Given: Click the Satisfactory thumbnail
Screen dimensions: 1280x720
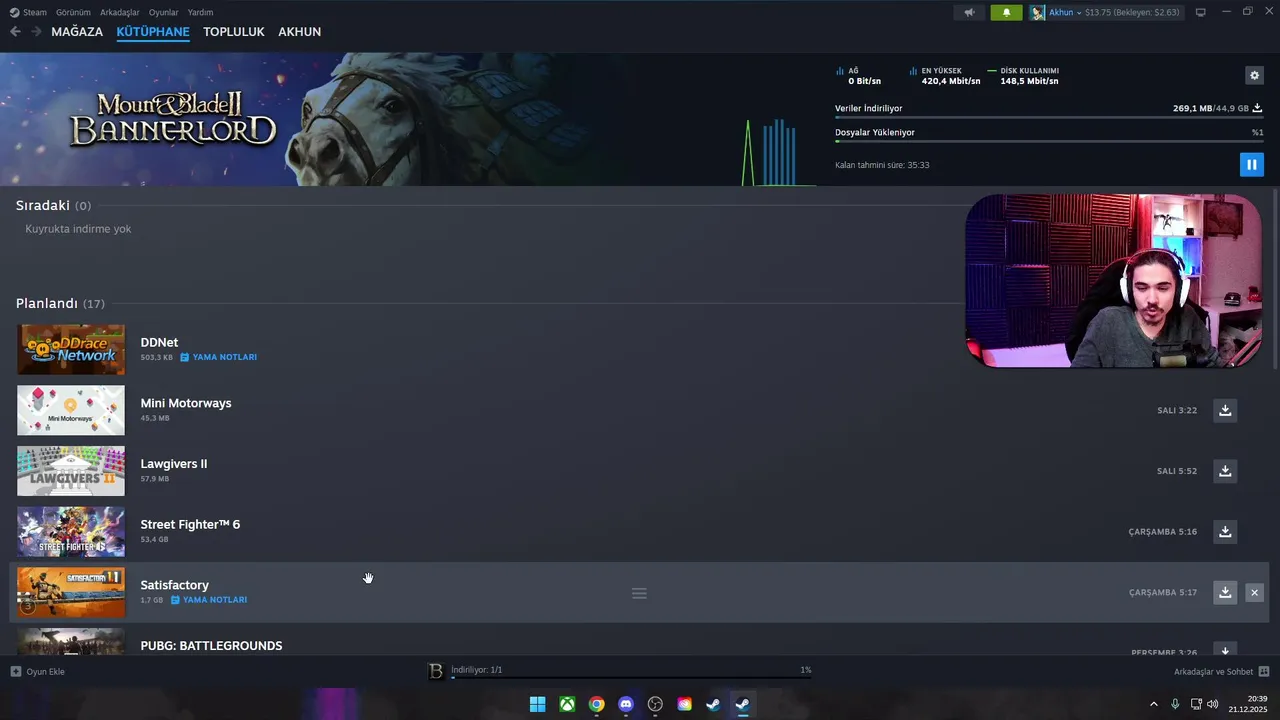Looking at the screenshot, I should click(x=71, y=592).
